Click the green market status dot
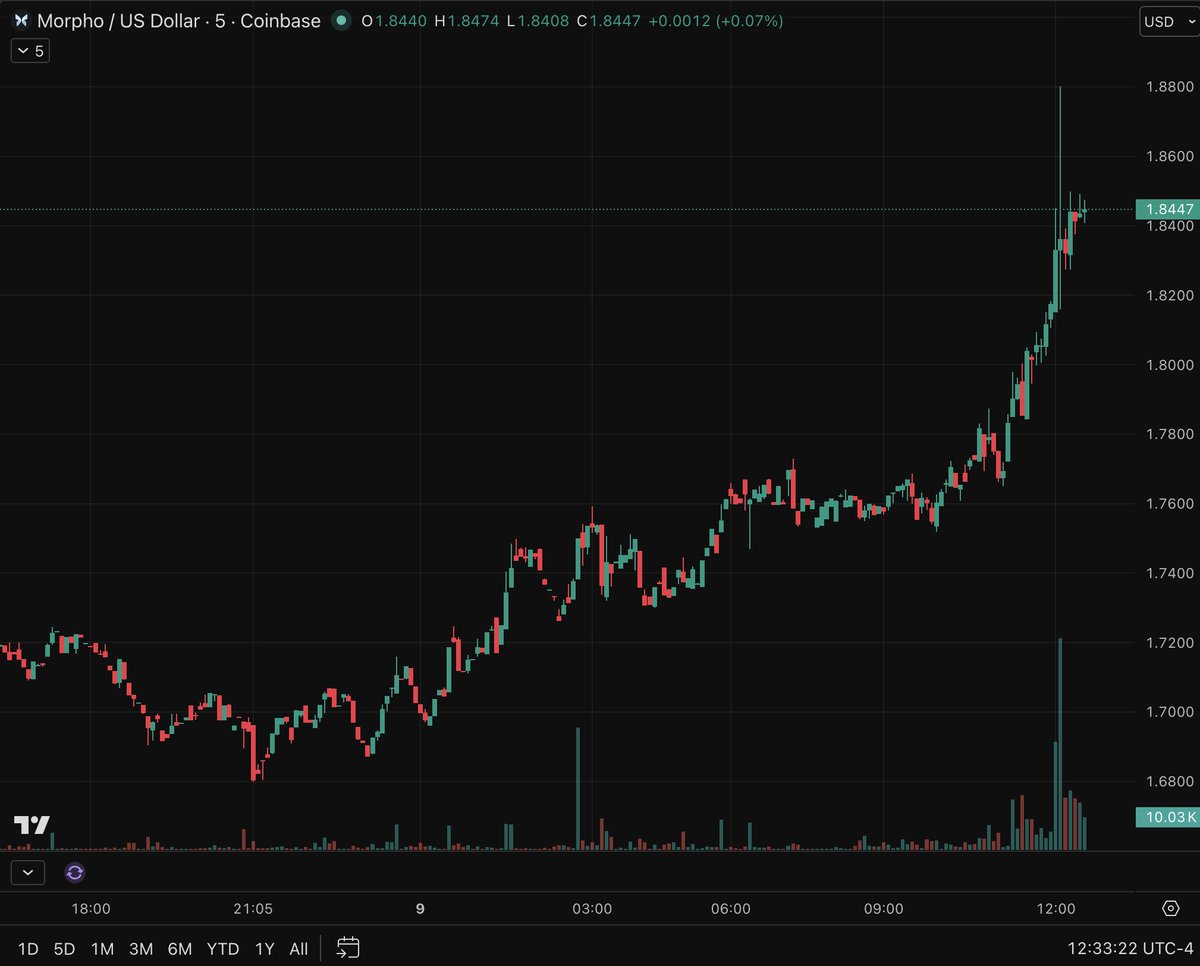The height and width of the screenshot is (966, 1200). coord(342,21)
